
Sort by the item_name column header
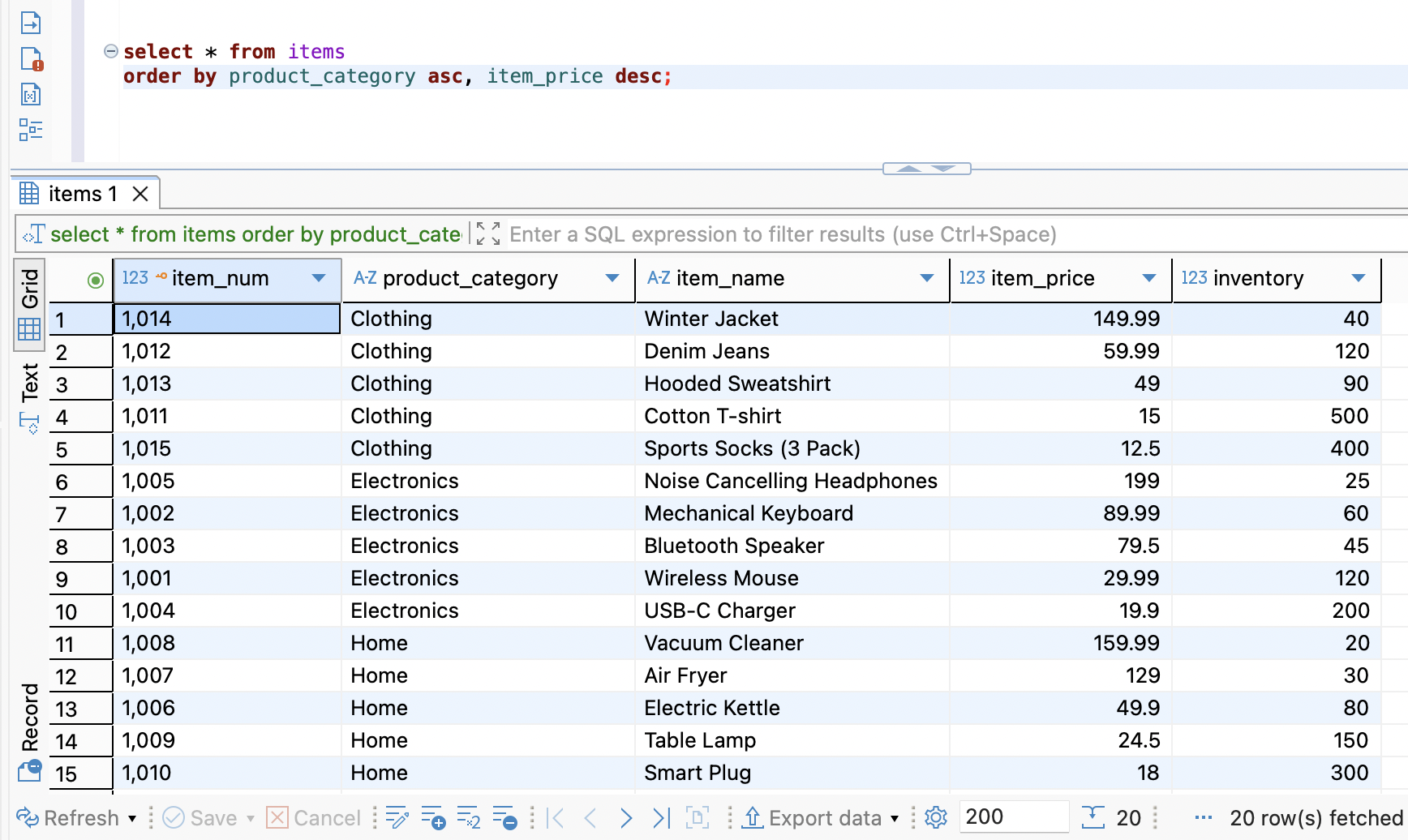(x=730, y=278)
